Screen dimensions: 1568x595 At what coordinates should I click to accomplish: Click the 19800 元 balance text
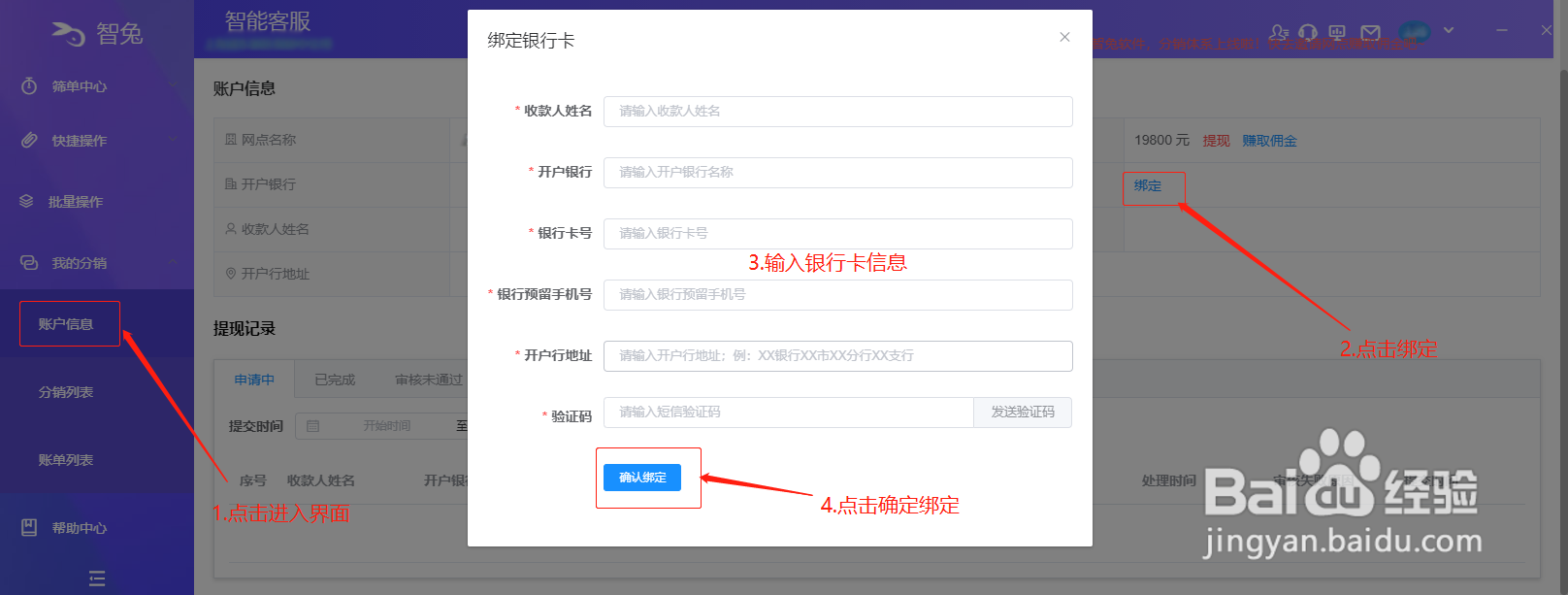[1161, 141]
